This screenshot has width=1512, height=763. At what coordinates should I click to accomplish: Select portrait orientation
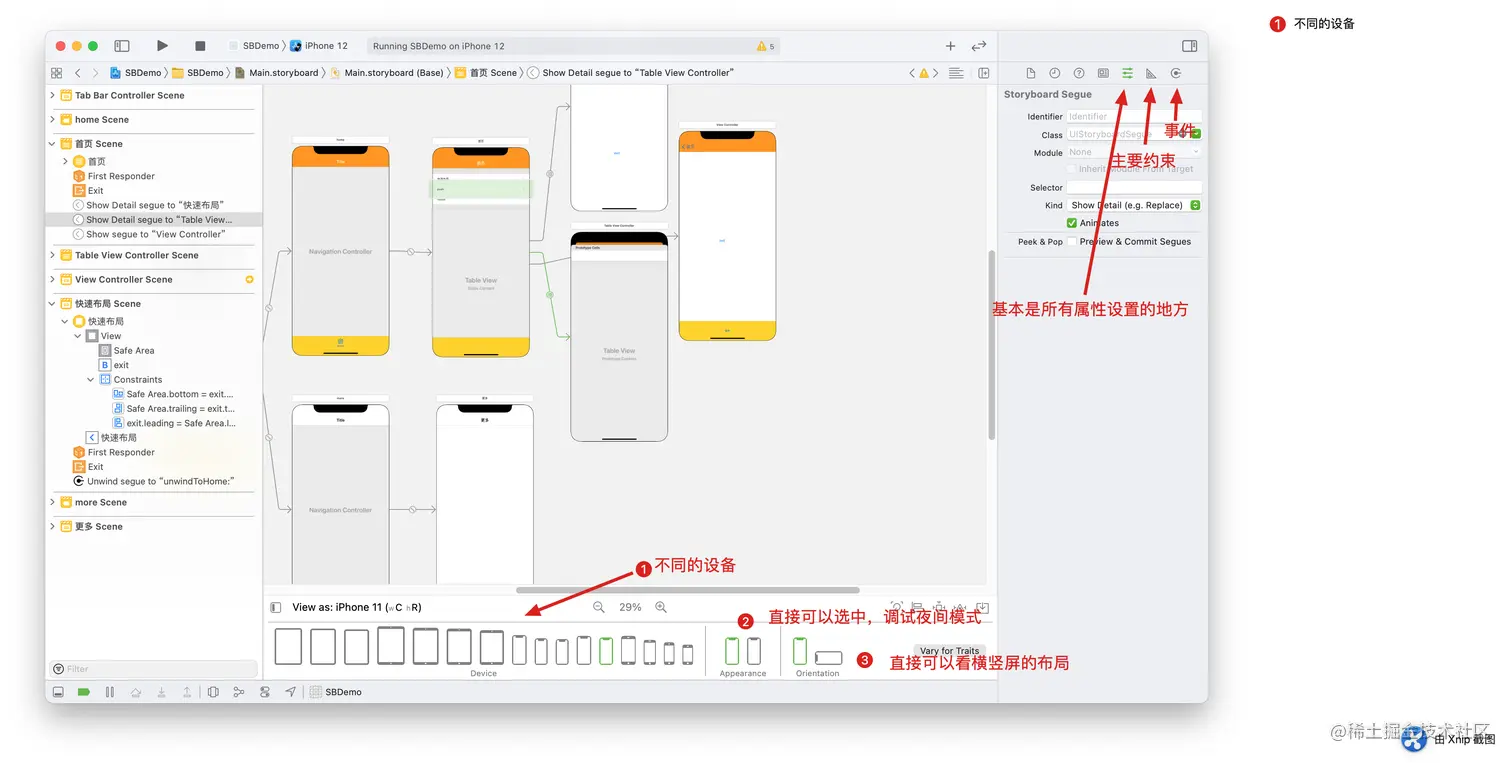click(x=800, y=652)
